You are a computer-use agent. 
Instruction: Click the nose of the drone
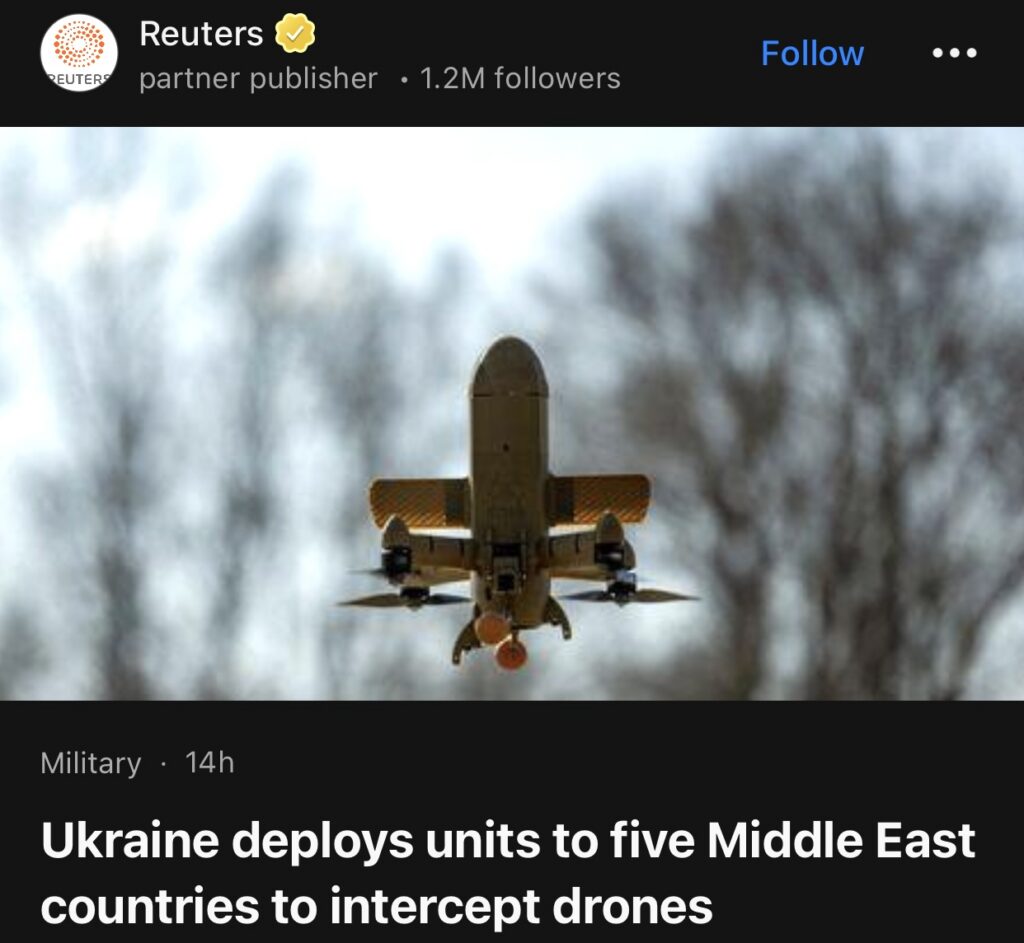tap(510, 366)
